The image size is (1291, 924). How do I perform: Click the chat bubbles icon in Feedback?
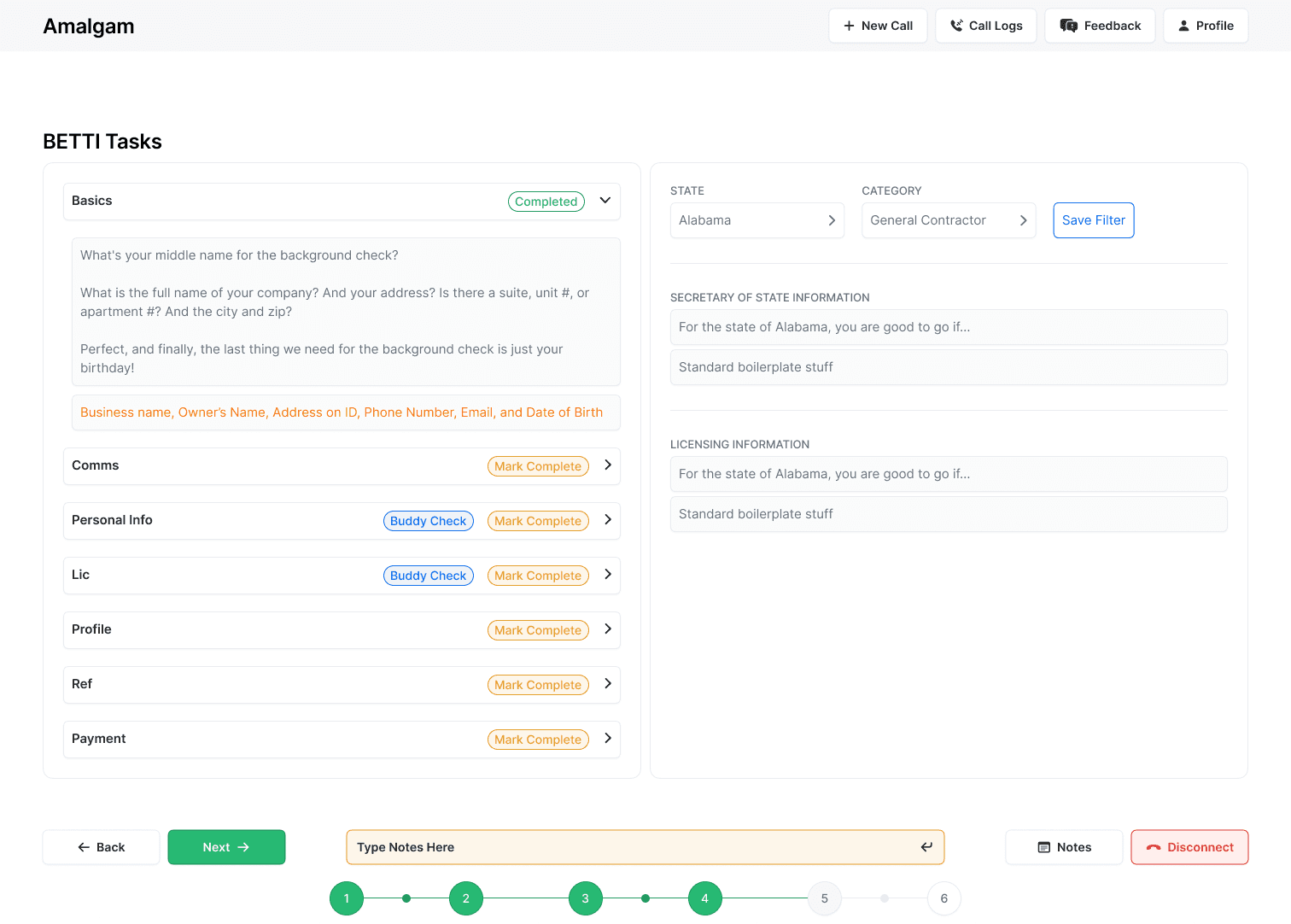pos(1068,26)
